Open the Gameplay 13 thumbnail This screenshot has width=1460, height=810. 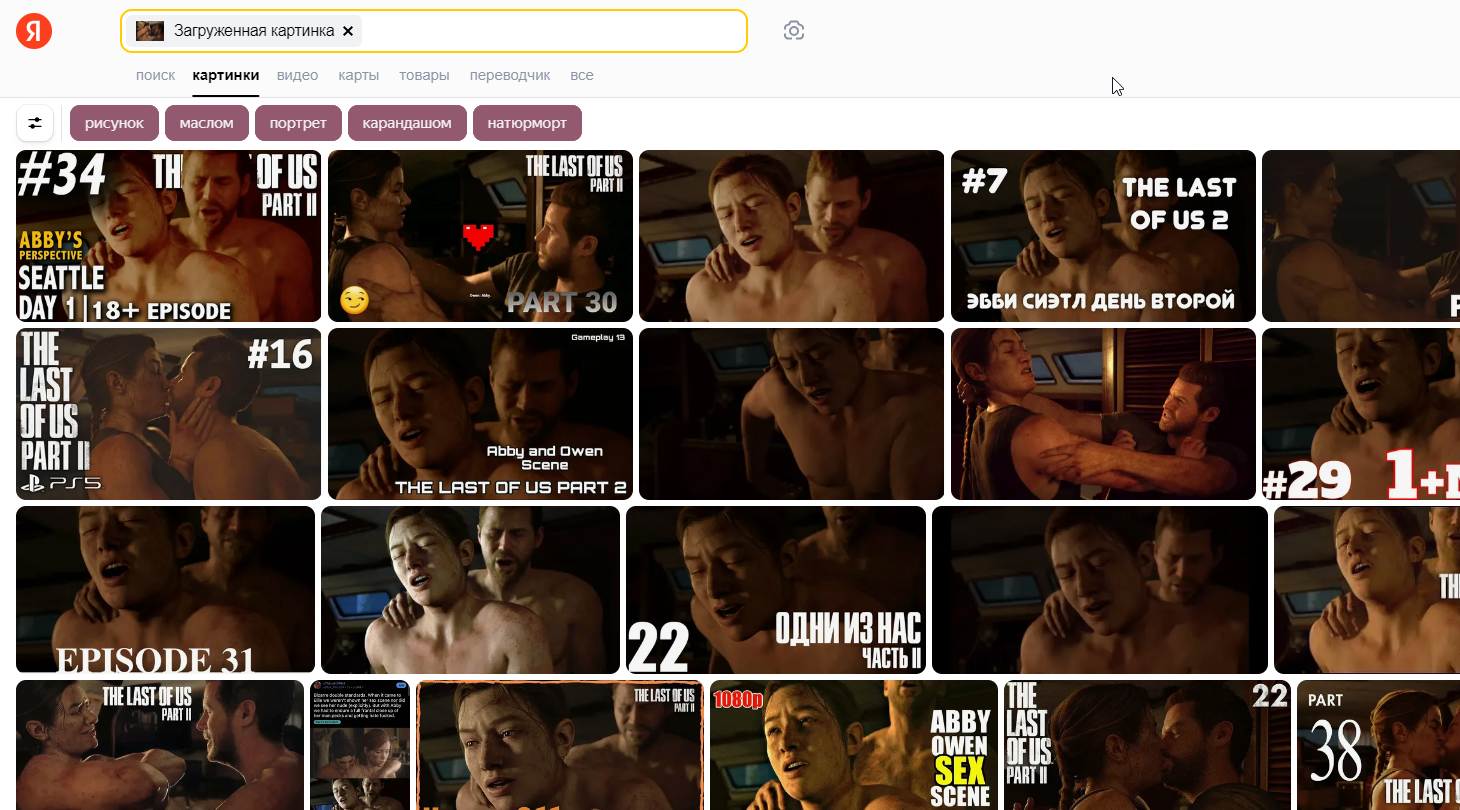(x=480, y=414)
